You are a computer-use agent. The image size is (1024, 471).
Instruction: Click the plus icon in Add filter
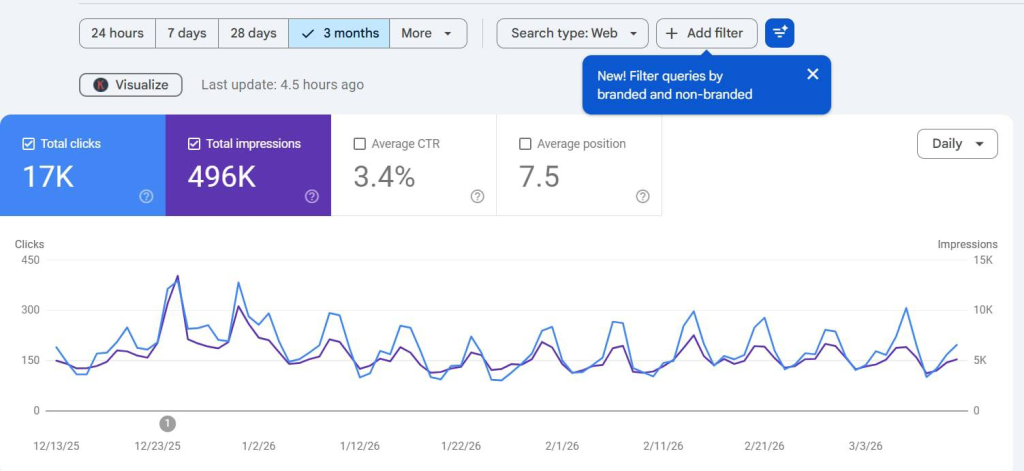(671, 33)
